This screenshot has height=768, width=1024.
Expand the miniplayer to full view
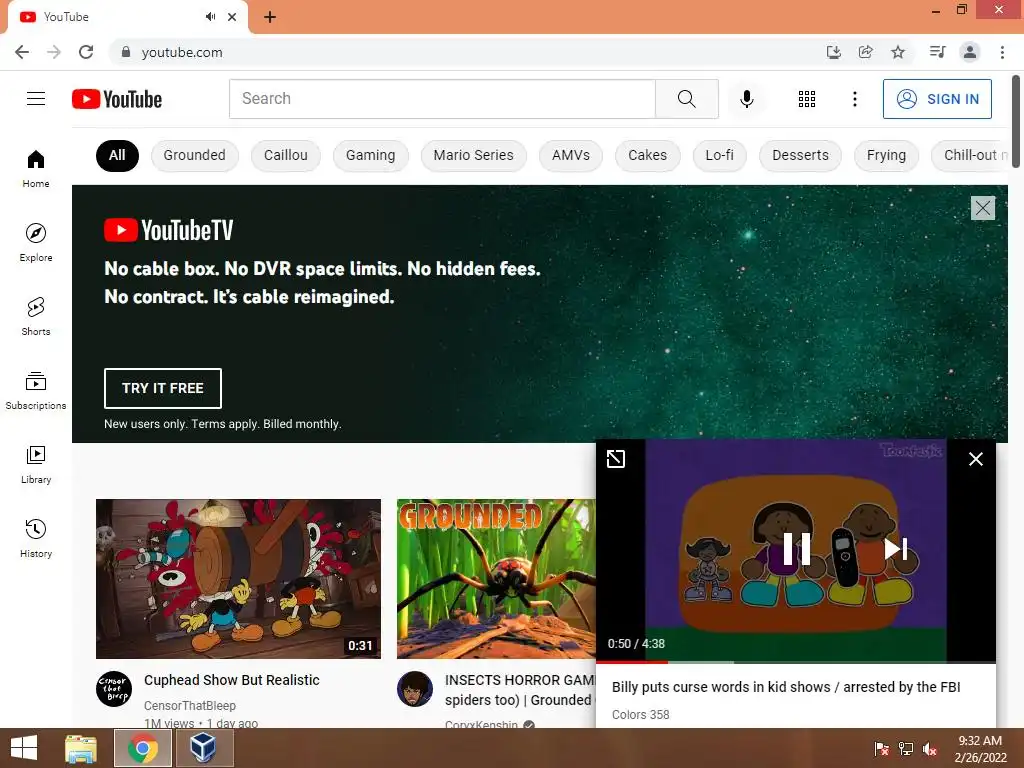[615, 458]
